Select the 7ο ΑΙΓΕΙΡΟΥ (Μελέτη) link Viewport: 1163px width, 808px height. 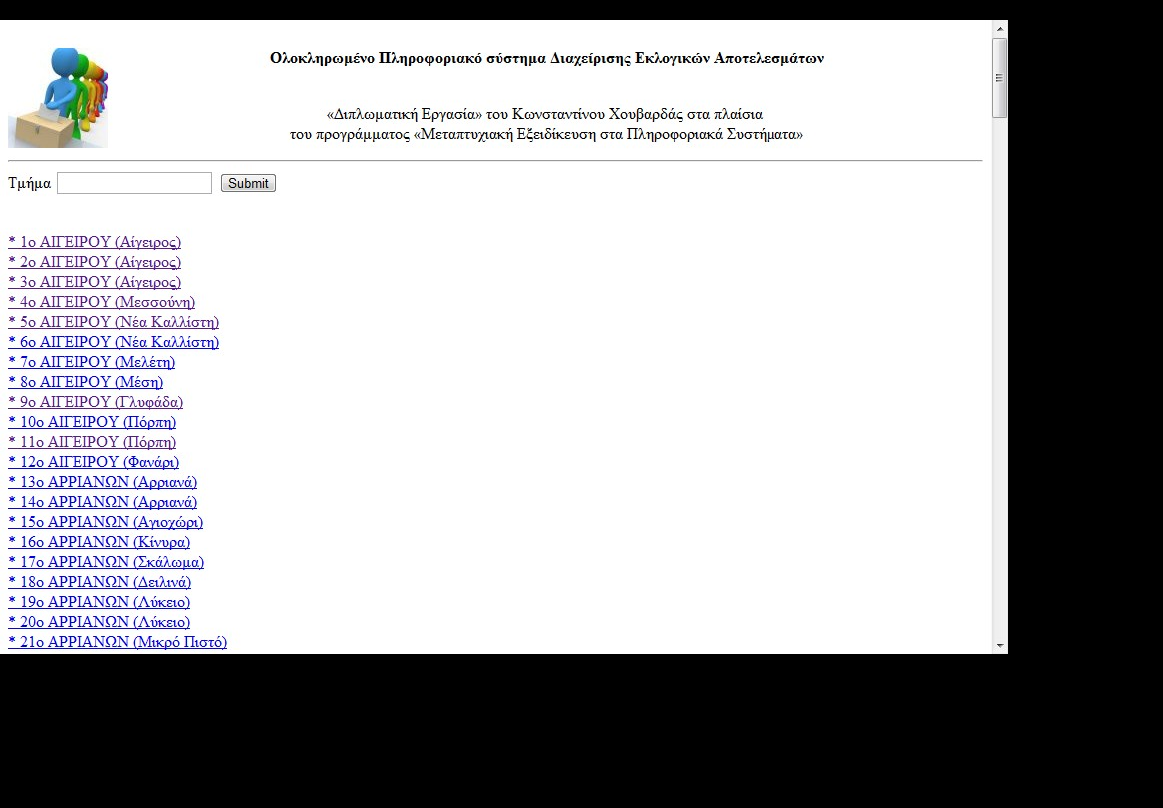click(91, 362)
